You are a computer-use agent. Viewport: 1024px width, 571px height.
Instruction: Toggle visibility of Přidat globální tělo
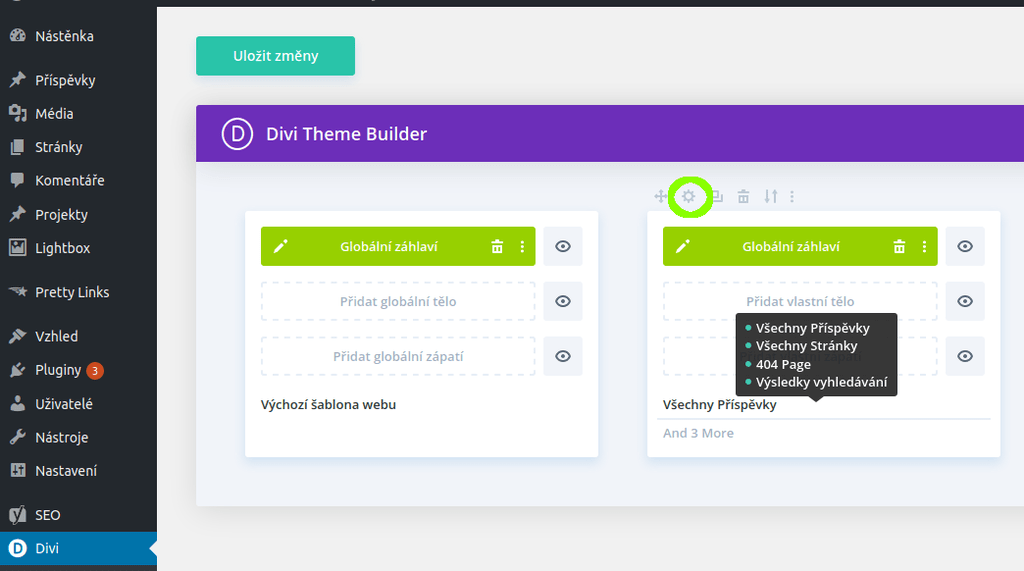click(x=563, y=301)
